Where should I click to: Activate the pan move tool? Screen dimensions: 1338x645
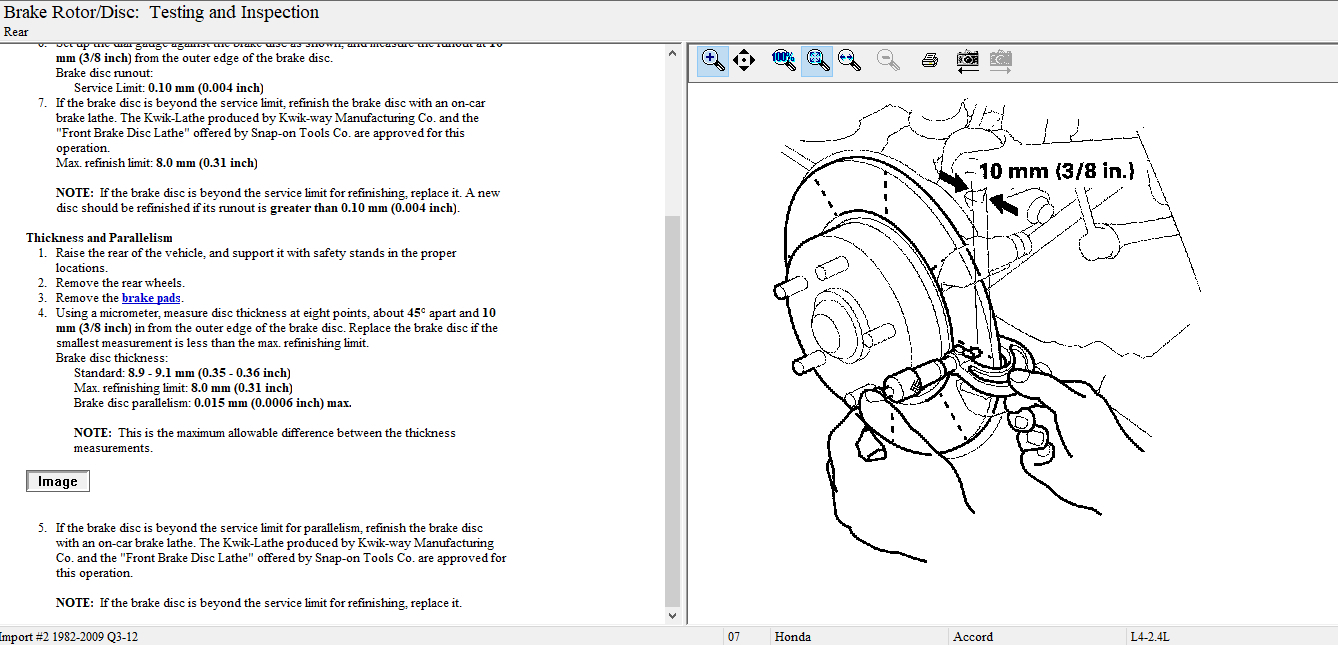pos(744,61)
